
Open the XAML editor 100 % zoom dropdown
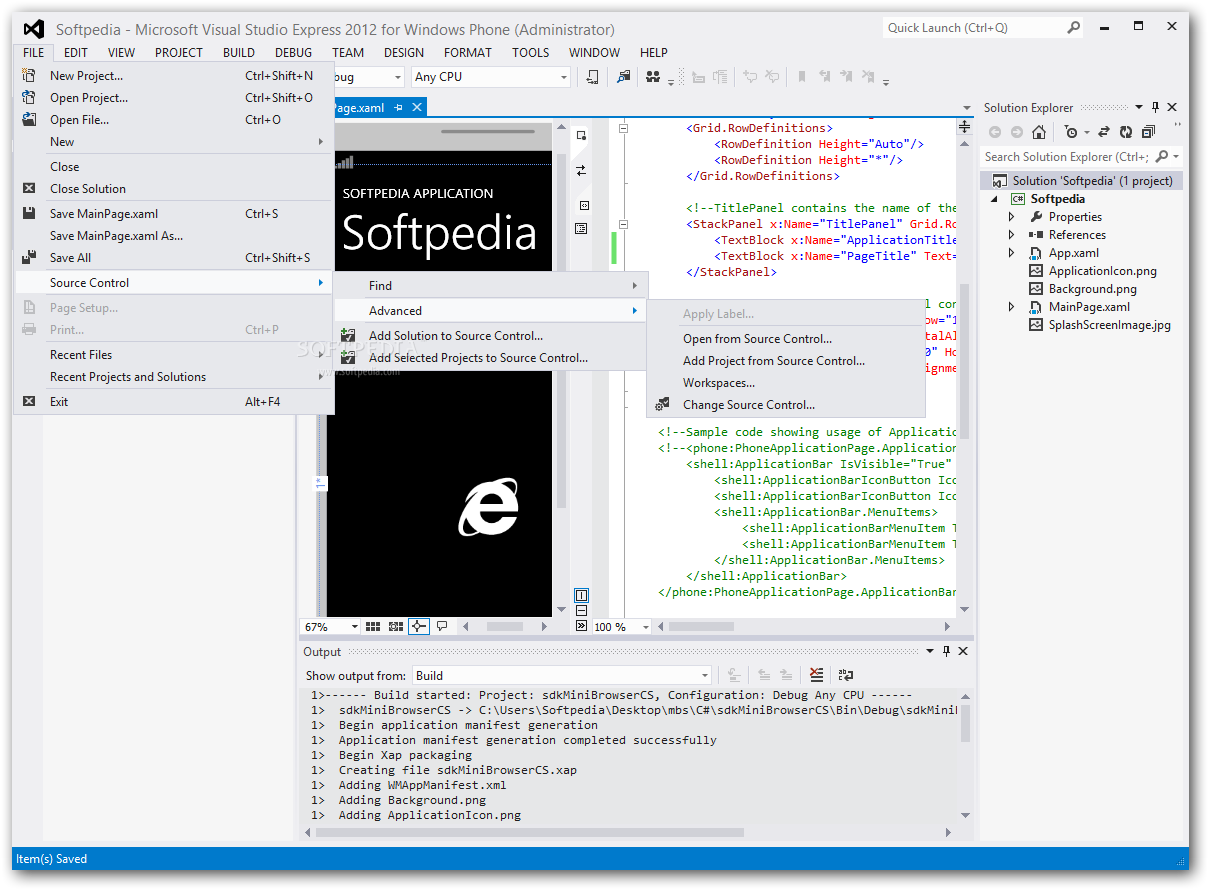tap(645, 627)
